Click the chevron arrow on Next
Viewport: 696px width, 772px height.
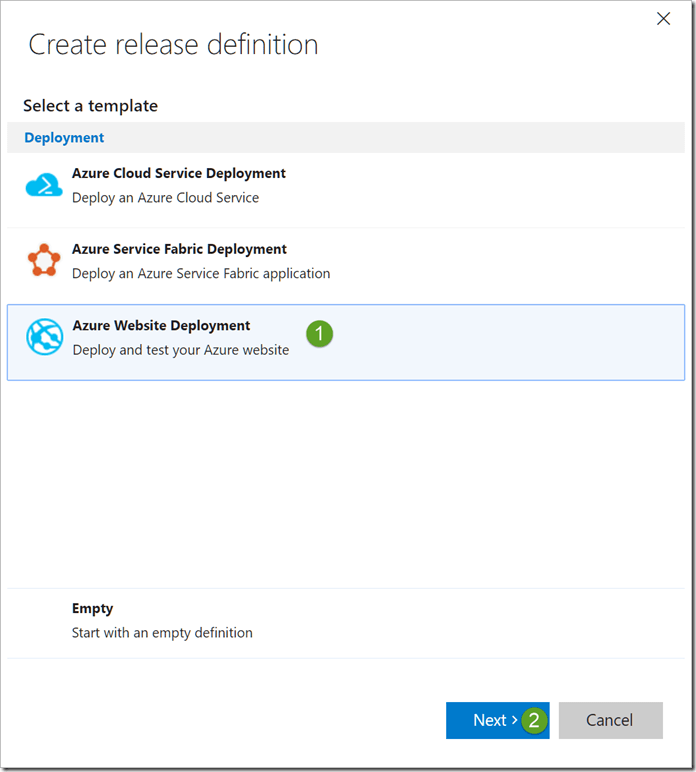(515, 721)
